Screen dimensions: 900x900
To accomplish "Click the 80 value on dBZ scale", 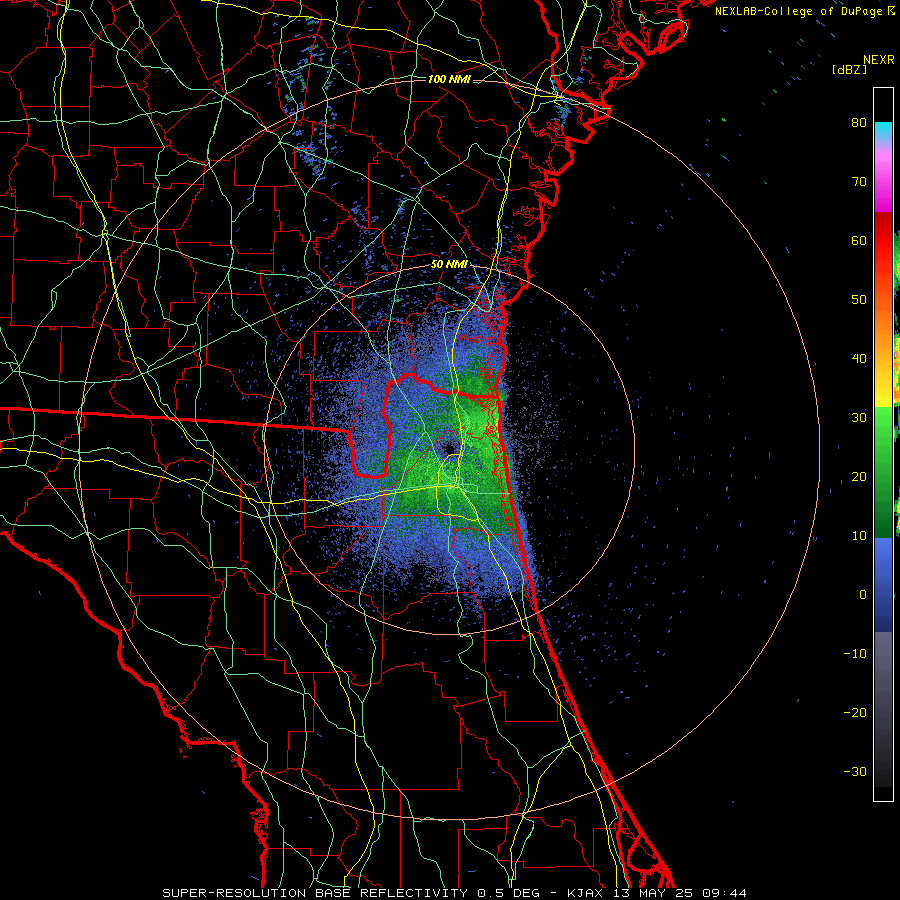I will pyautogui.click(x=859, y=123).
